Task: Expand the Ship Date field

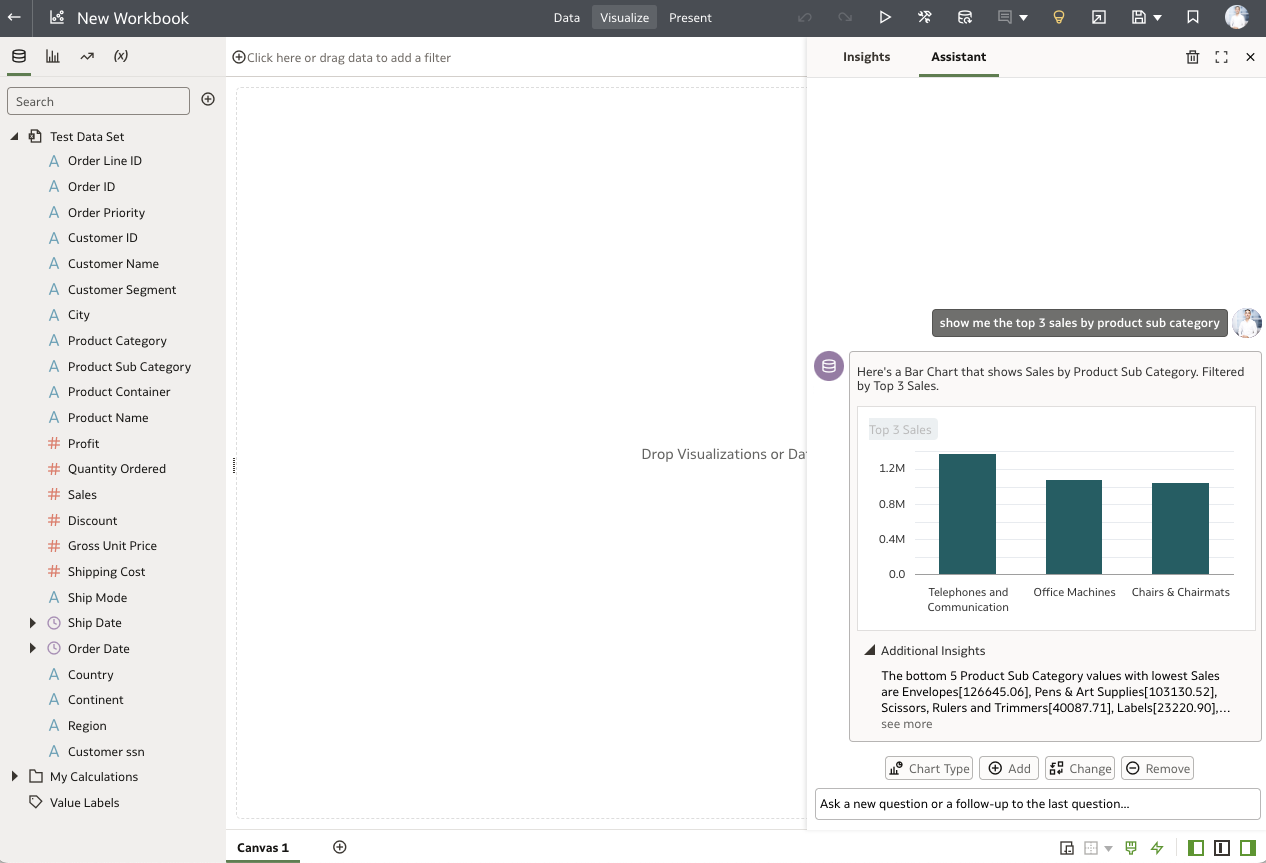Action: click(x=32, y=622)
